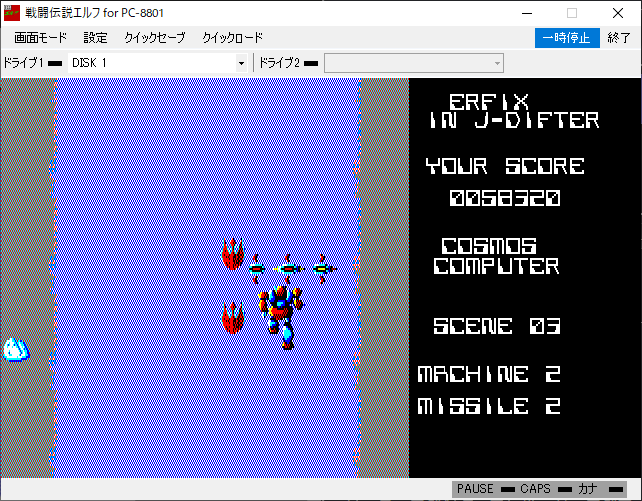Click the 一時停止 pause button
This screenshot has height=501, width=642.
567,38
